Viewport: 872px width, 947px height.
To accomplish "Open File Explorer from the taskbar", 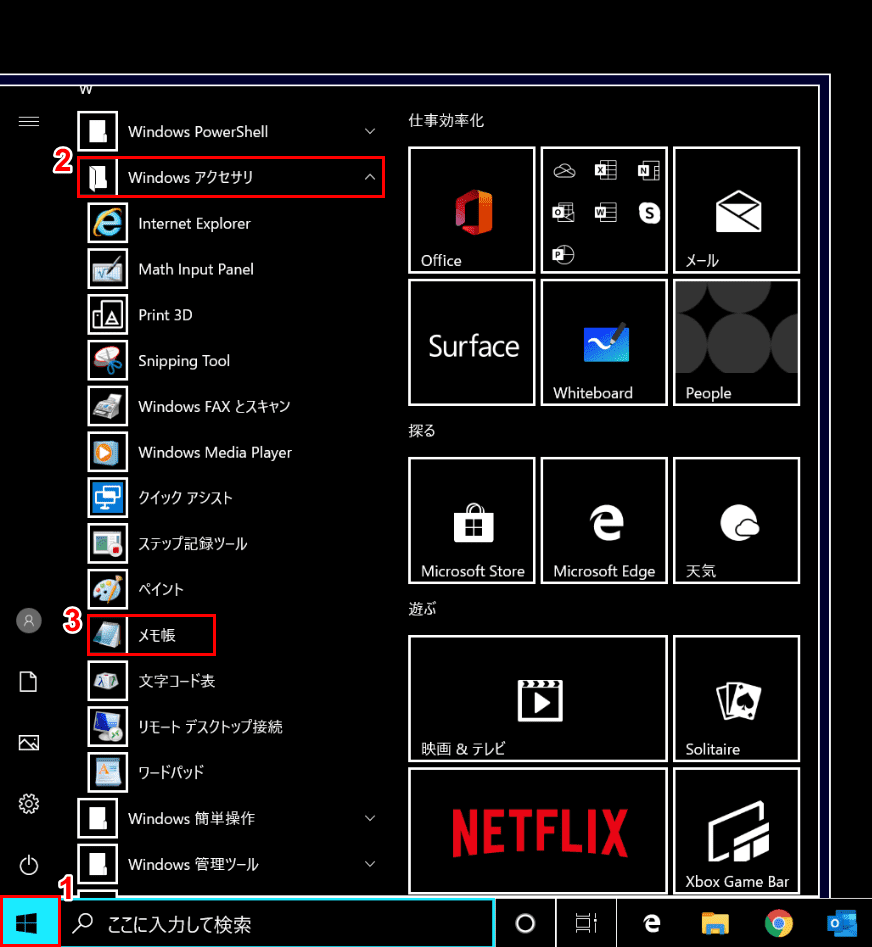I will 715,923.
